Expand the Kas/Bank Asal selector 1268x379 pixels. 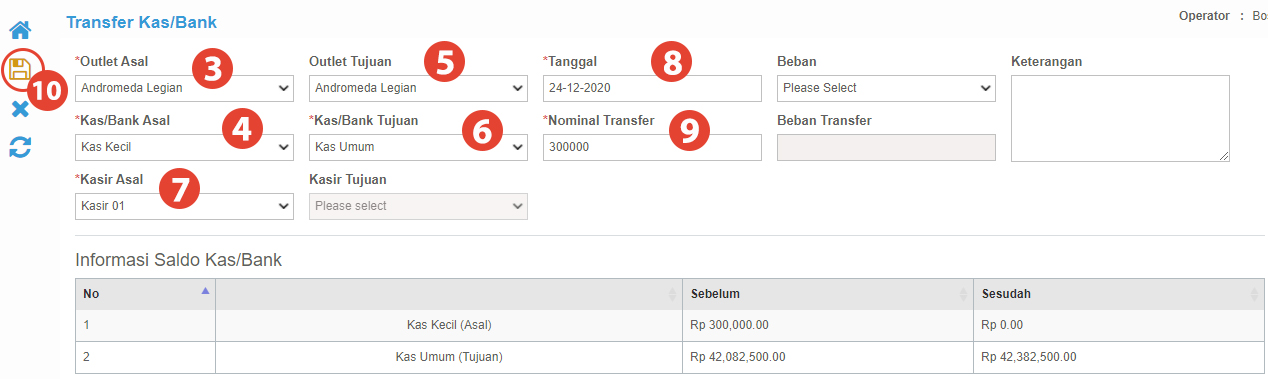(184, 147)
